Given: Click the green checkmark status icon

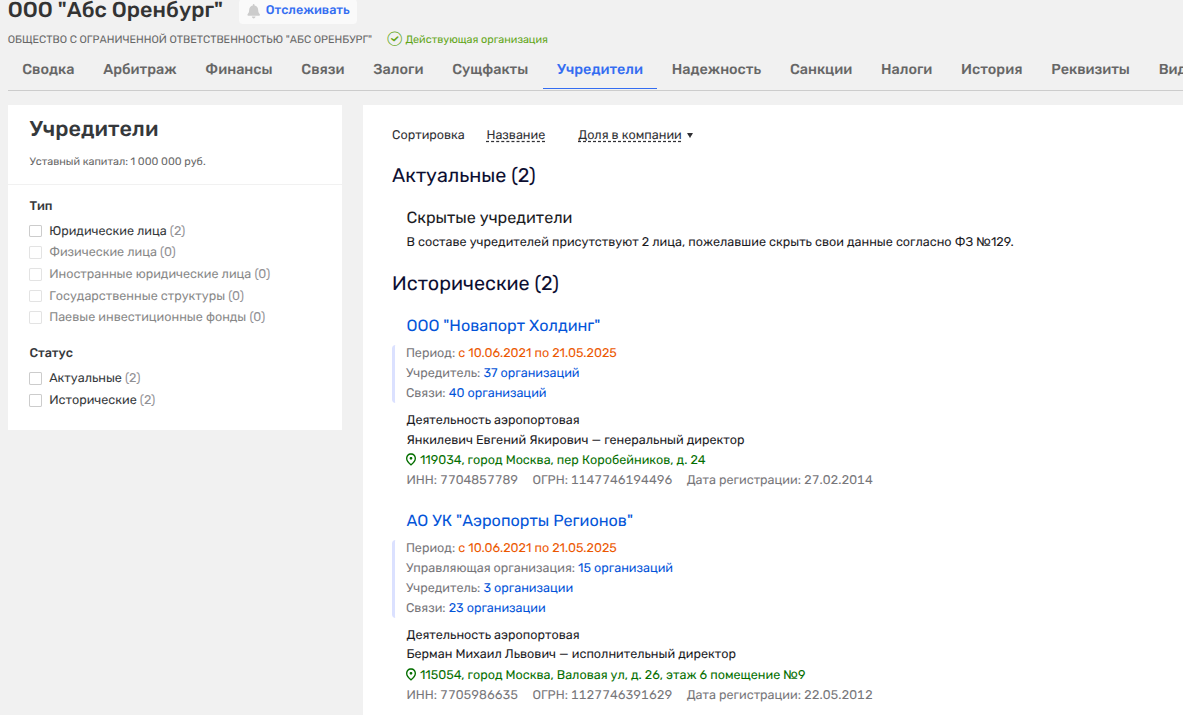Looking at the screenshot, I should 394,39.
